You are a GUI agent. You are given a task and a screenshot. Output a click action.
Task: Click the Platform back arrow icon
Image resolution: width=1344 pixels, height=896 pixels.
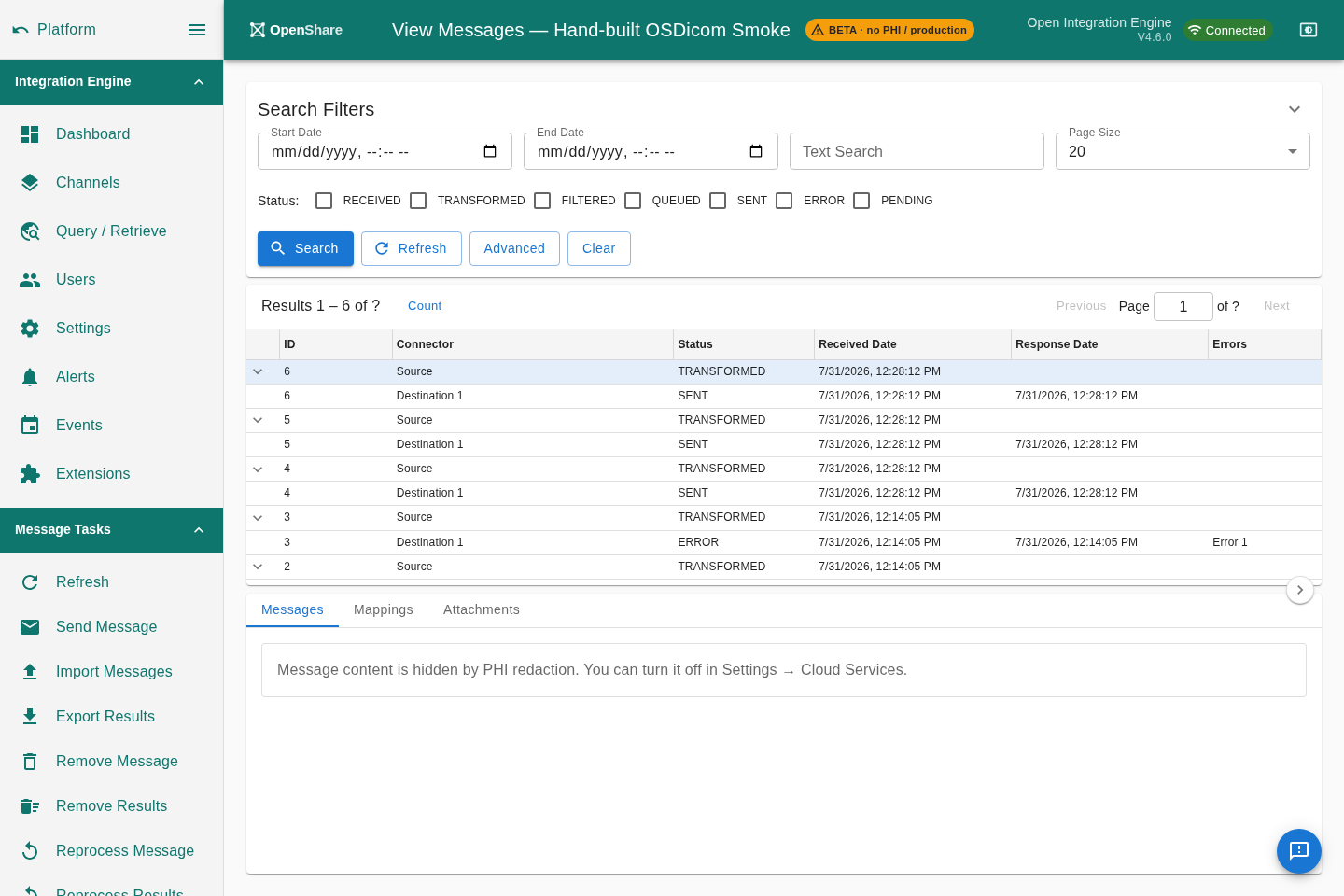pos(21,30)
